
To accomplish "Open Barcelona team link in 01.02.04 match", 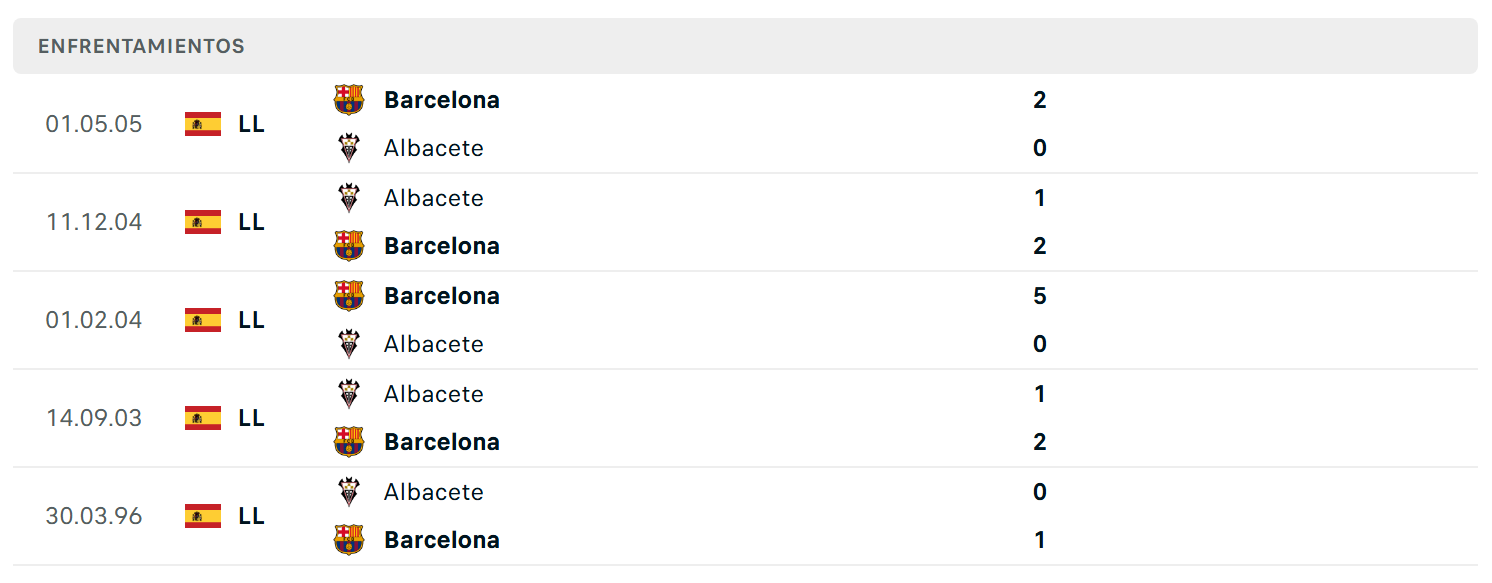I will point(442,296).
